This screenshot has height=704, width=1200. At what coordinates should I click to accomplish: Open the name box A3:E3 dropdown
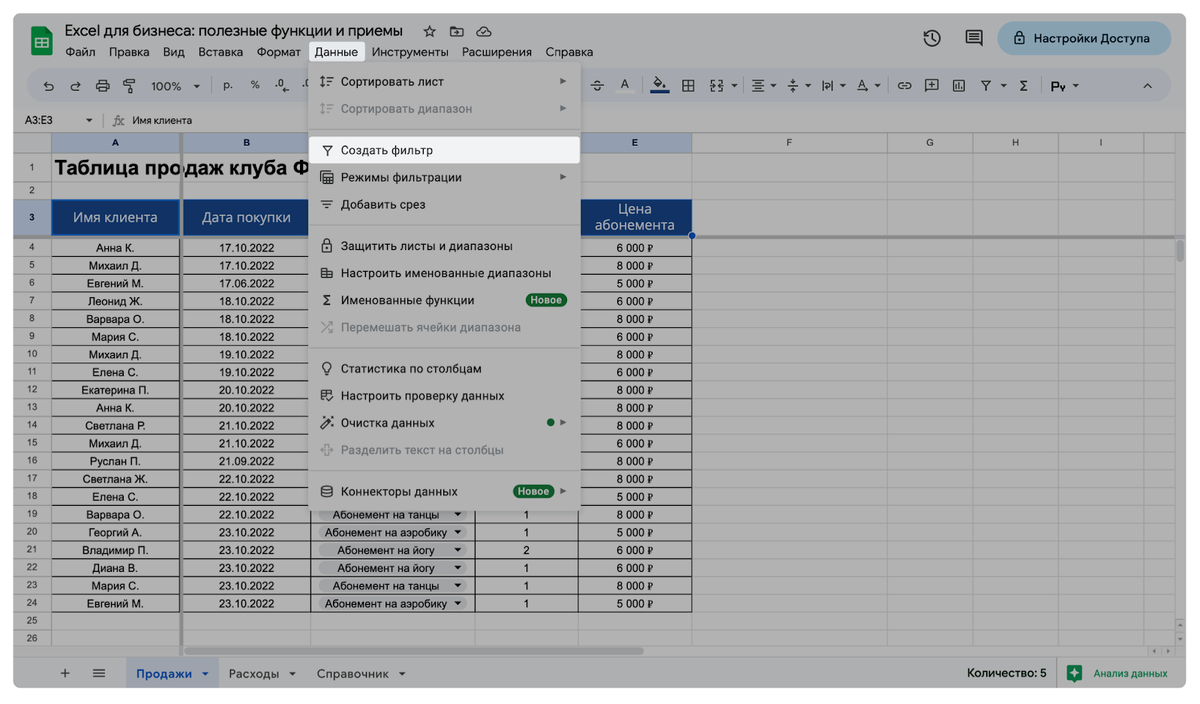tap(89, 120)
